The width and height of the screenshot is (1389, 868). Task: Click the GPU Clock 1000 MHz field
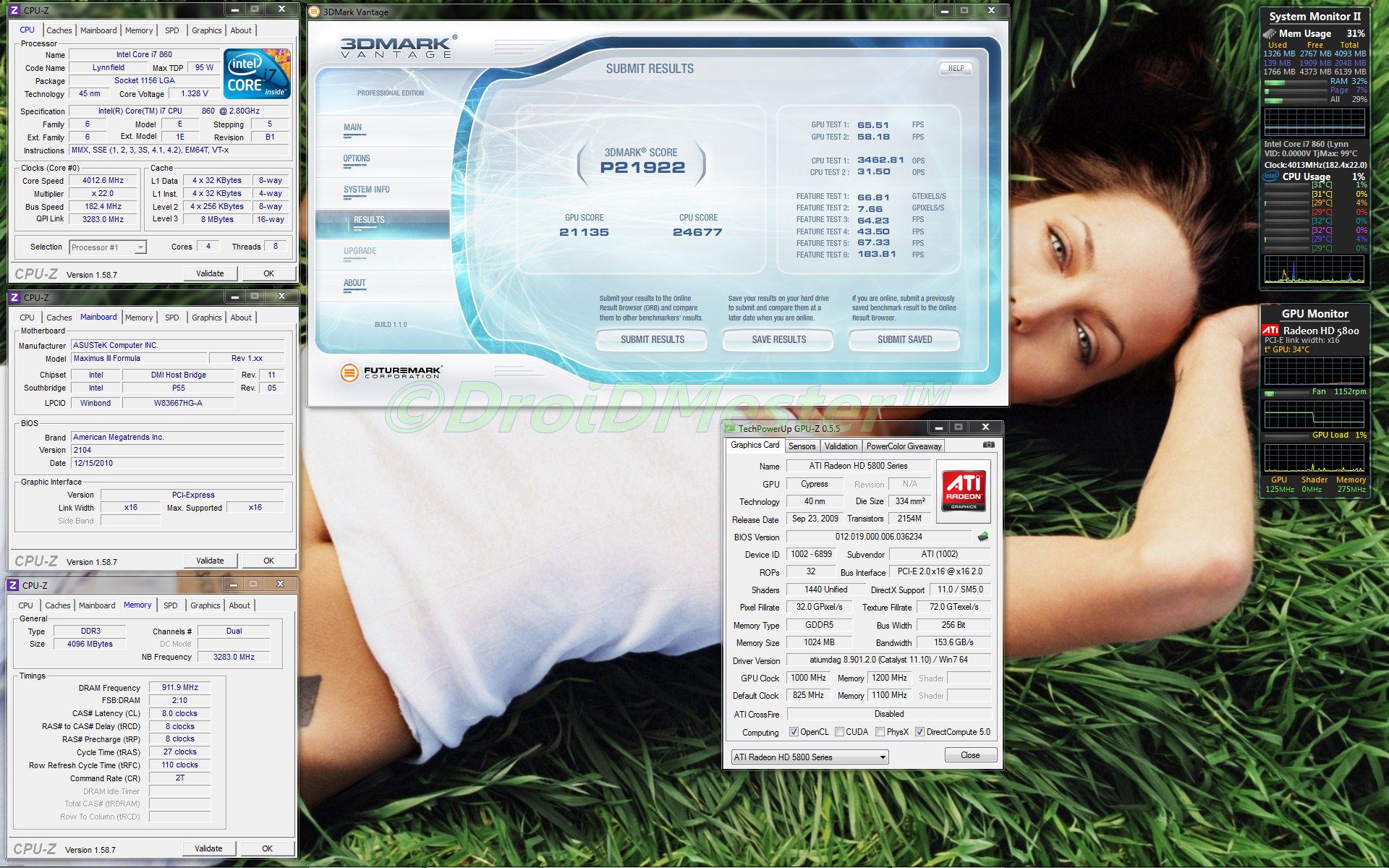tap(808, 678)
